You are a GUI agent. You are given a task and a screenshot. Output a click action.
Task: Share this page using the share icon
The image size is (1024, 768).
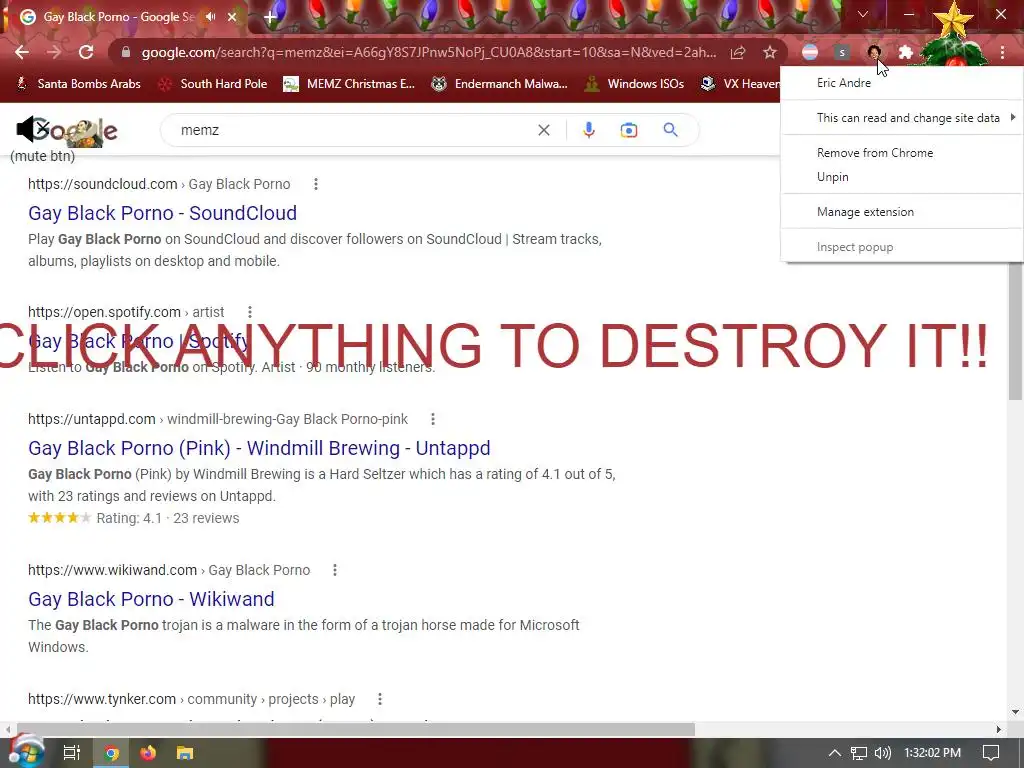click(738, 52)
